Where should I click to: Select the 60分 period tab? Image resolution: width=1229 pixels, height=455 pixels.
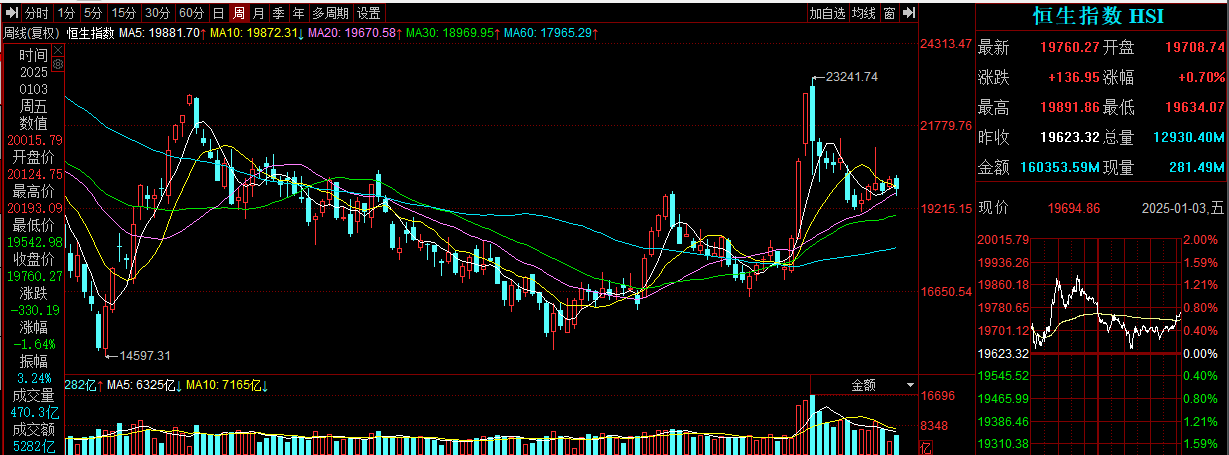[x=191, y=13]
